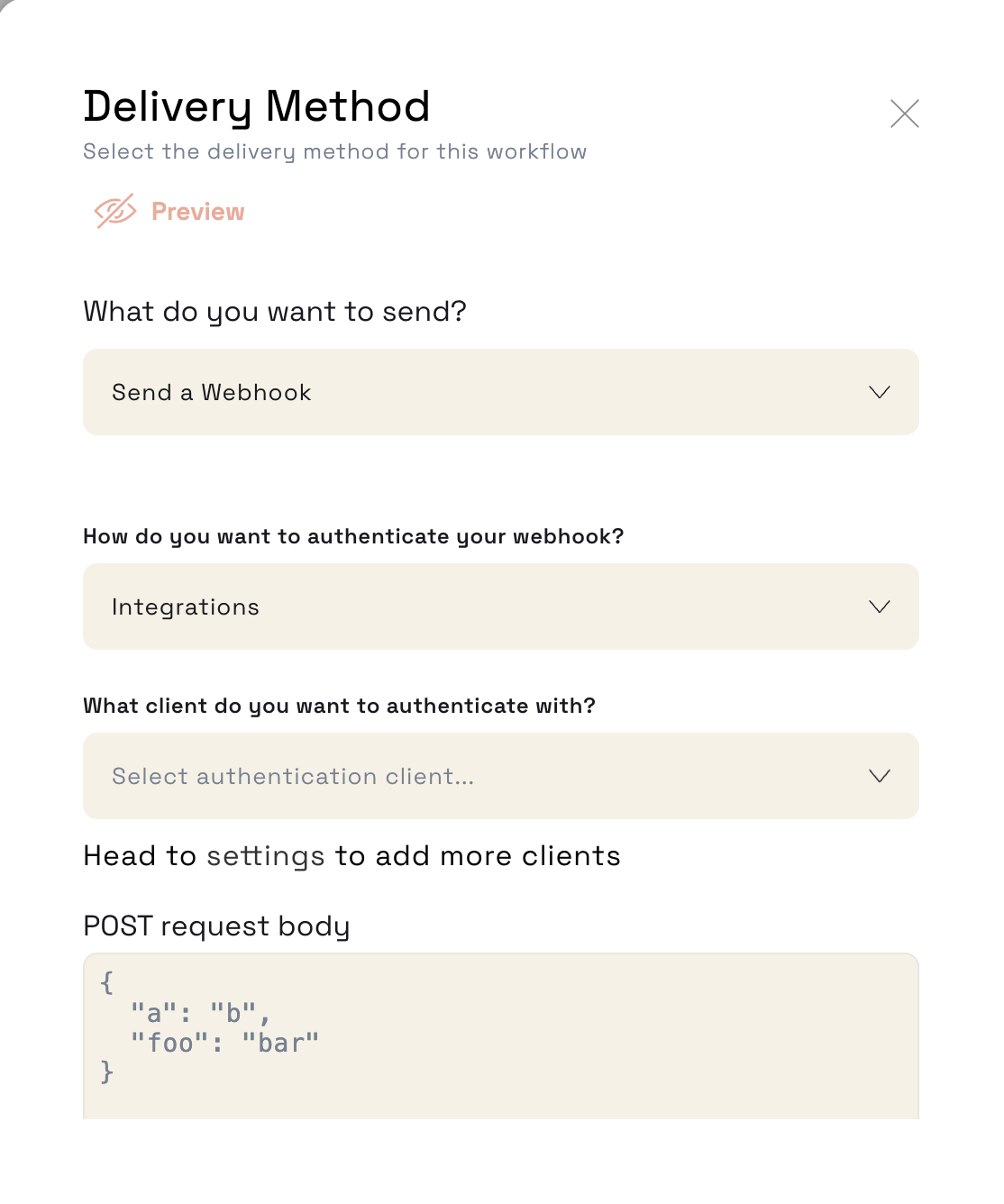Place cursor on the "a": "b" line
The width and height of the screenshot is (1004, 1204).
coord(200,1013)
